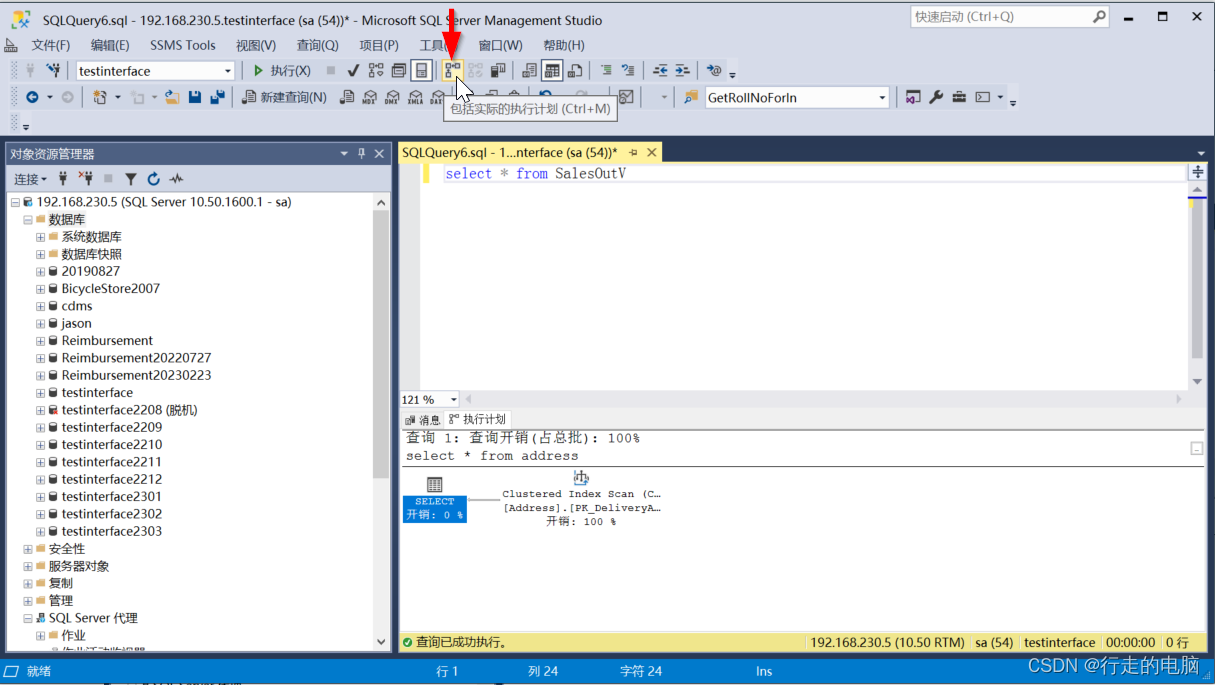Connect Object Explorer with the plug icon
This screenshot has height=685, width=1215.
point(63,179)
